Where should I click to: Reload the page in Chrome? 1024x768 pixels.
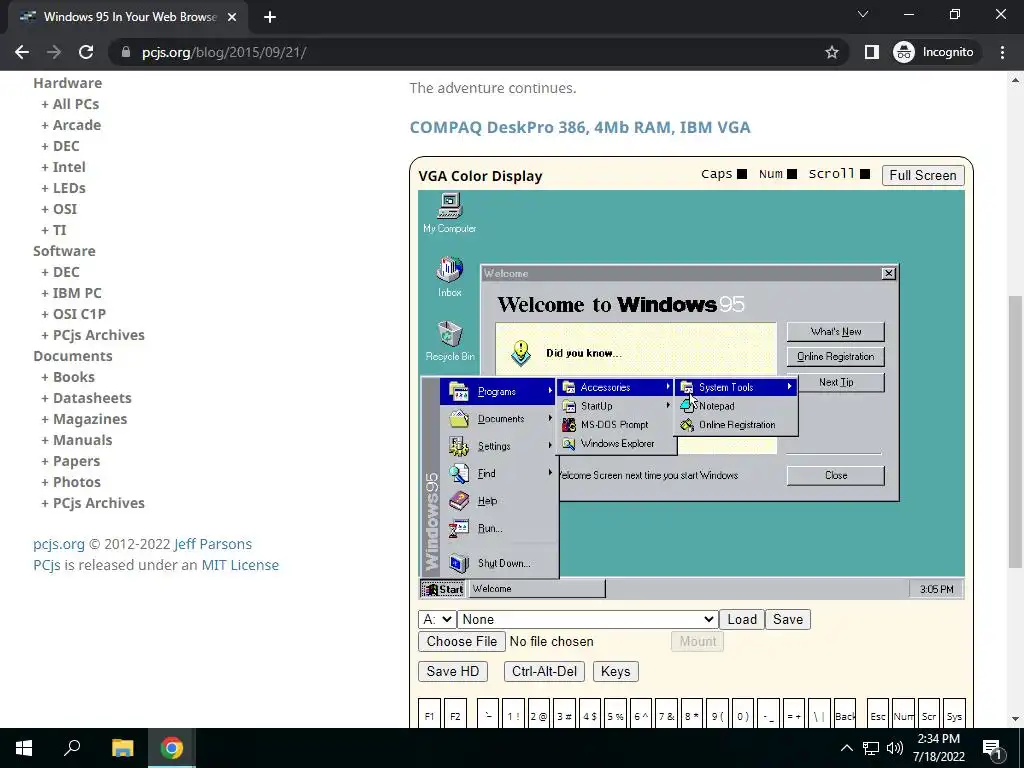point(86,52)
